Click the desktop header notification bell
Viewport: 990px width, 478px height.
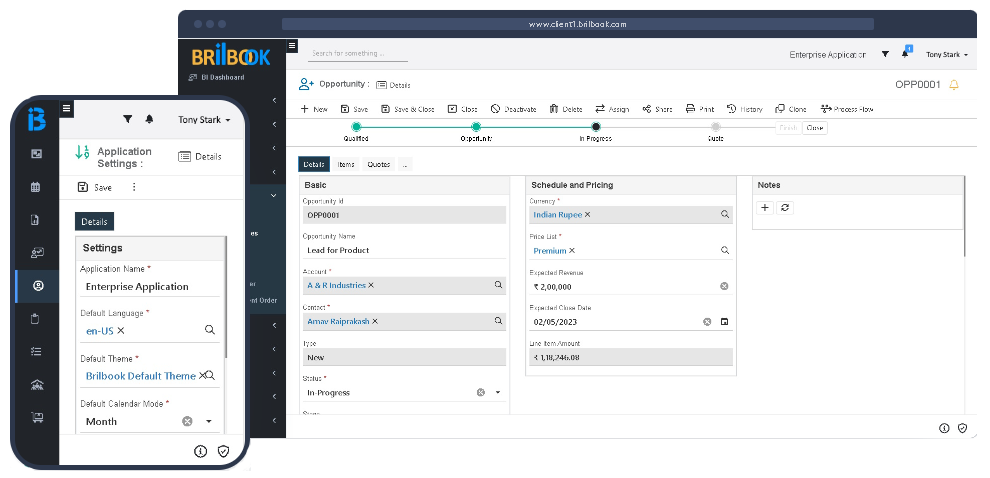click(x=905, y=54)
